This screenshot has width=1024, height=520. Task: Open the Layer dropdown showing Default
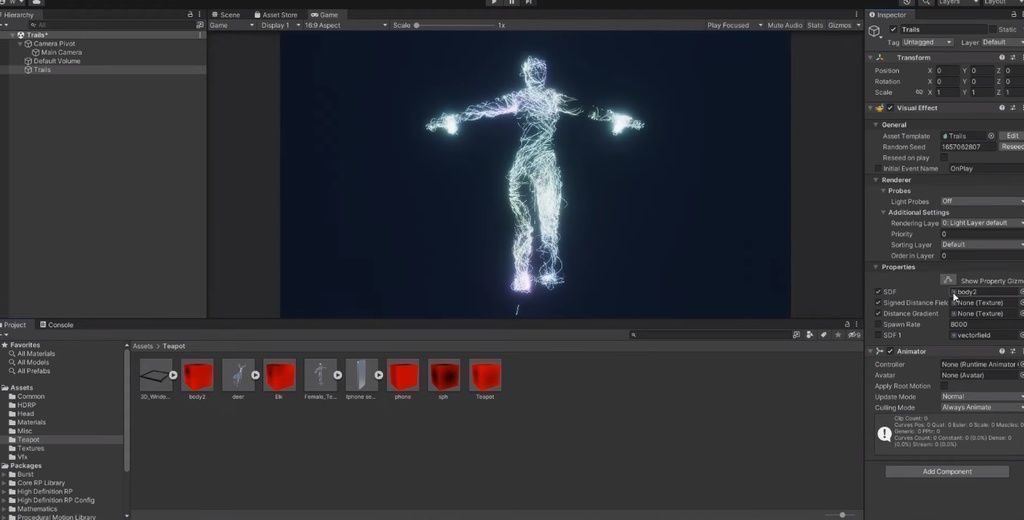tap(1002, 42)
